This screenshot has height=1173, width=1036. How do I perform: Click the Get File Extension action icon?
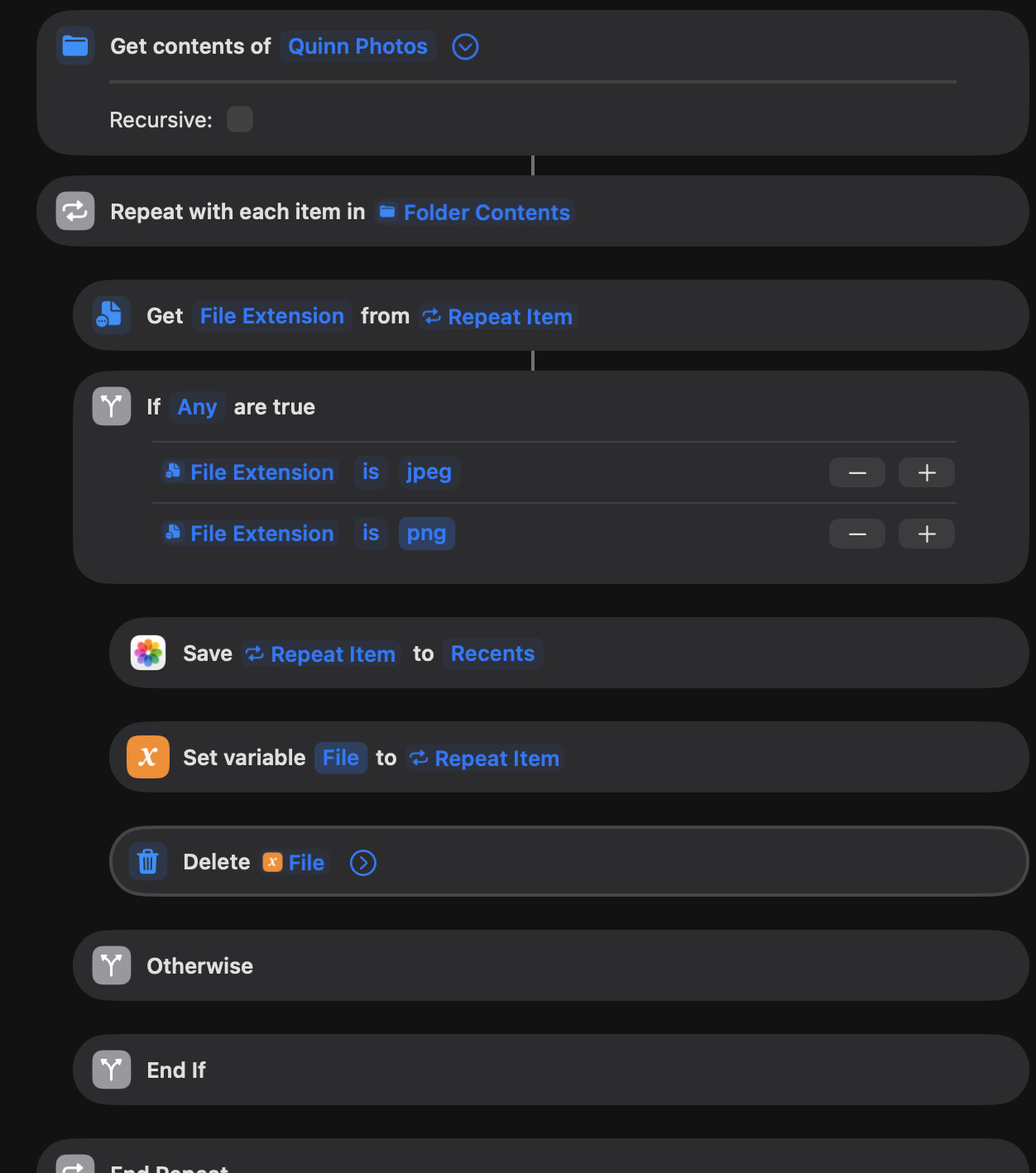point(111,315)
